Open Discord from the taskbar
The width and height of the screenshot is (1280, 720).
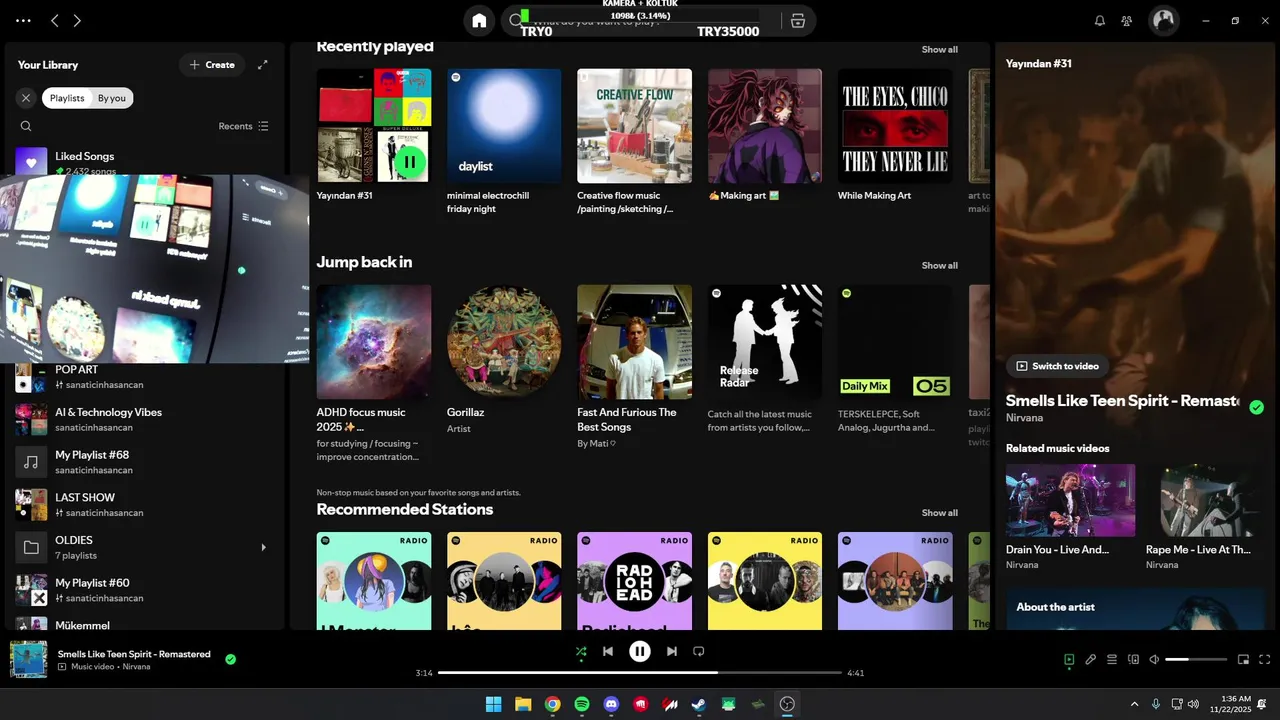tap(611, 704)
